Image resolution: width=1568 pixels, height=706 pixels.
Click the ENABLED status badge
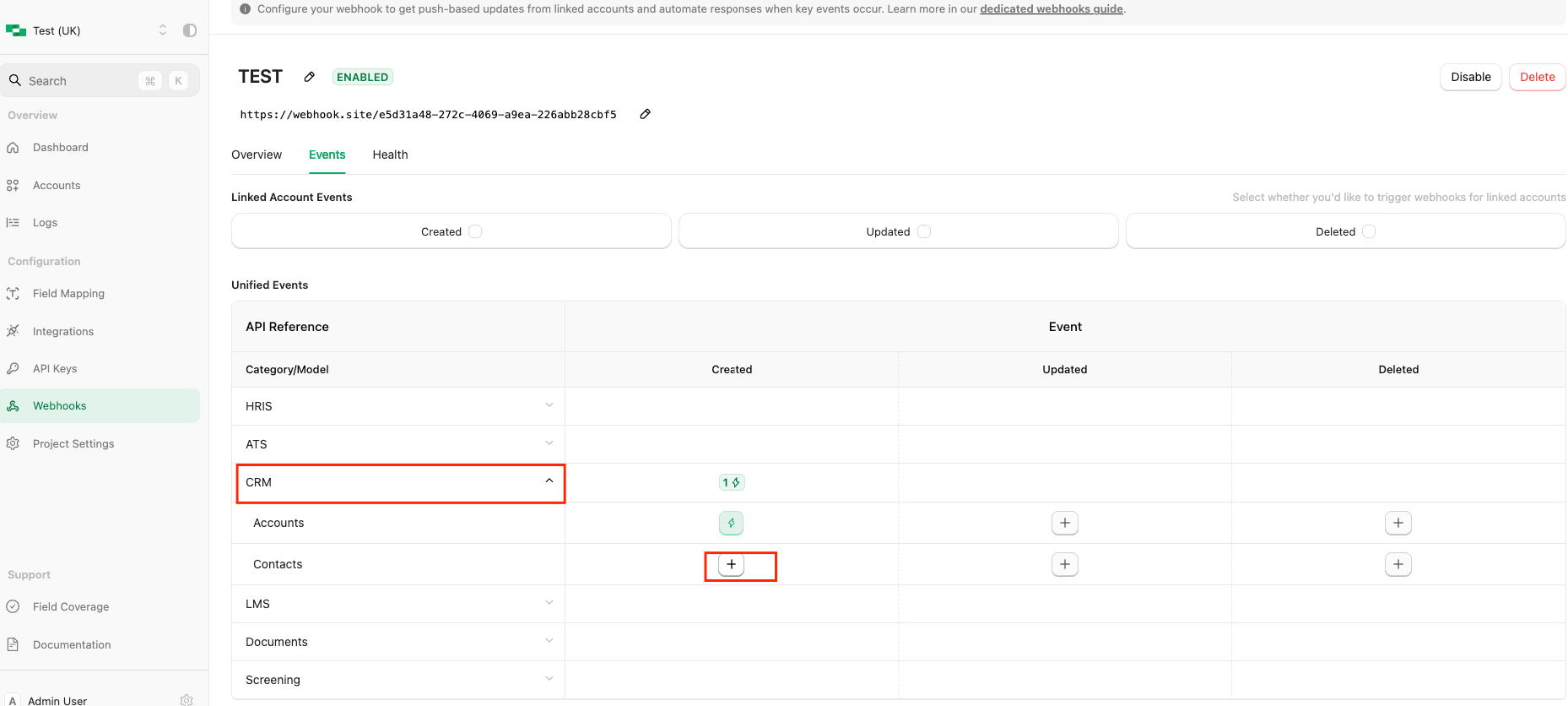(x=363, y=77)
